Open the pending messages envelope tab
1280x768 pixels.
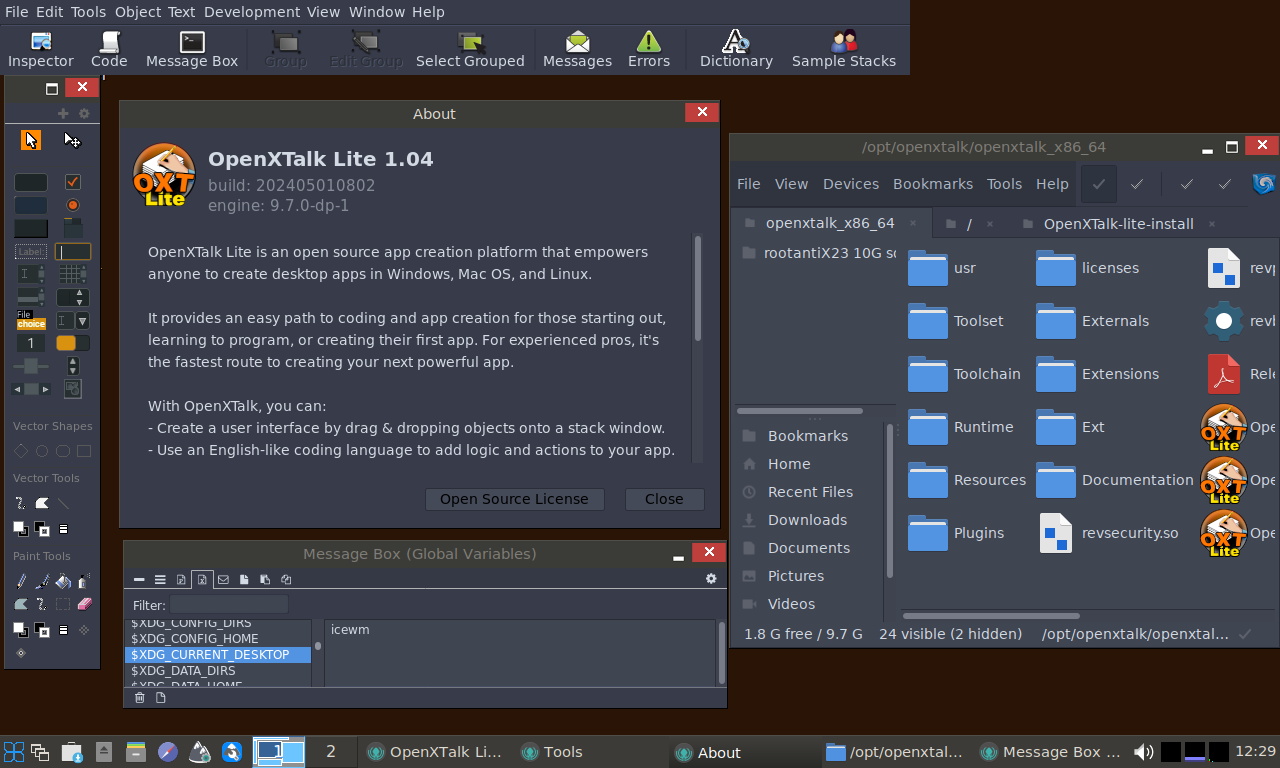[x=223, y=579]
